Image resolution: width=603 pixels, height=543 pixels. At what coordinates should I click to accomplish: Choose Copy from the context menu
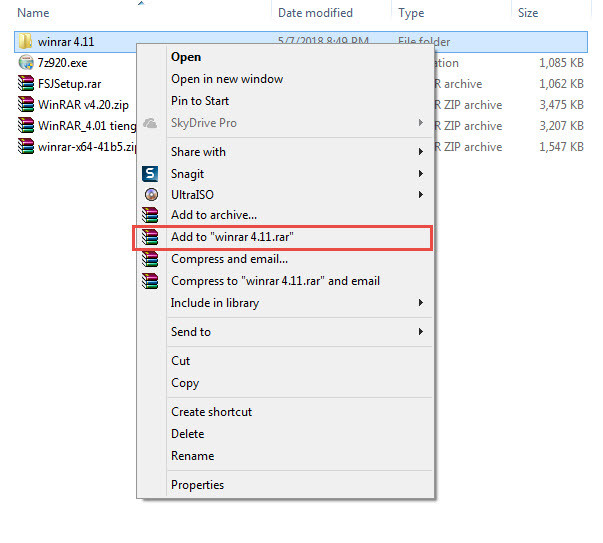[185, 383]
